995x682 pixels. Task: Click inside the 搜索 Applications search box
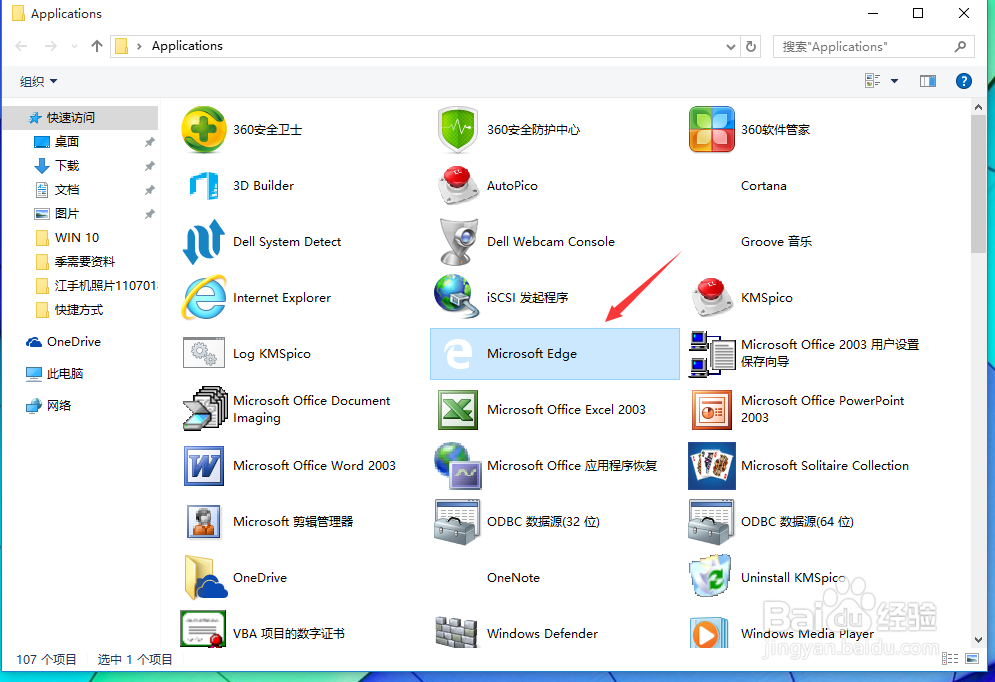[x=860, y=46]
